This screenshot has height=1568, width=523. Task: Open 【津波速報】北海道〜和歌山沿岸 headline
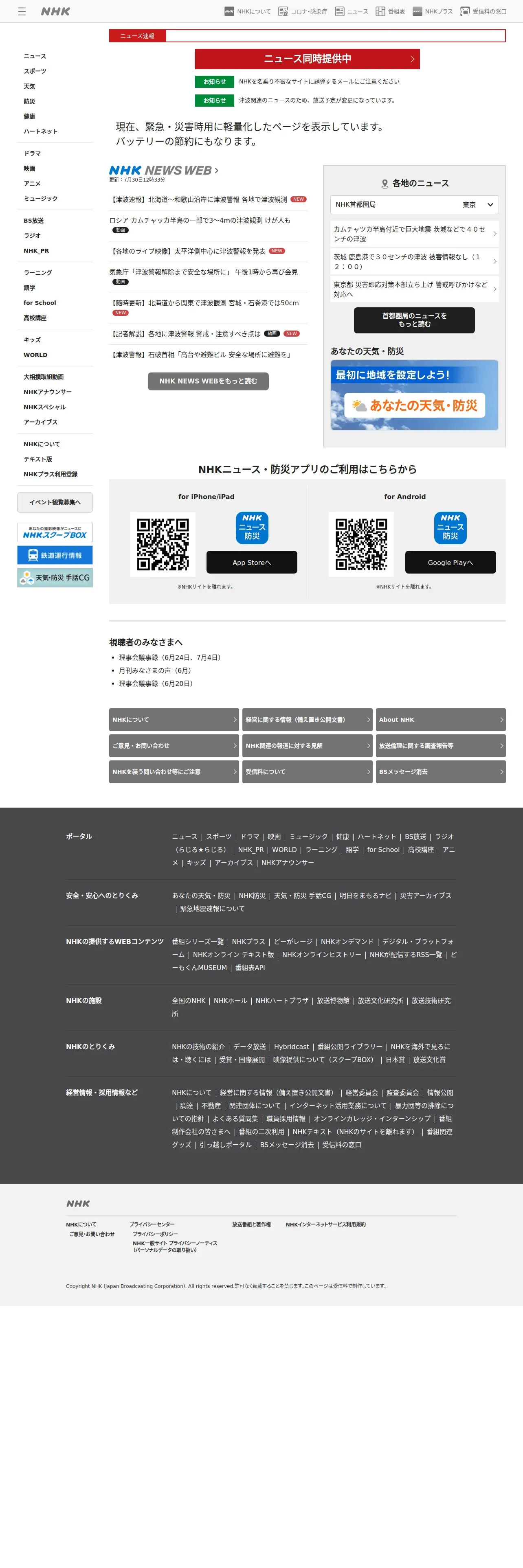pos(198,199)
